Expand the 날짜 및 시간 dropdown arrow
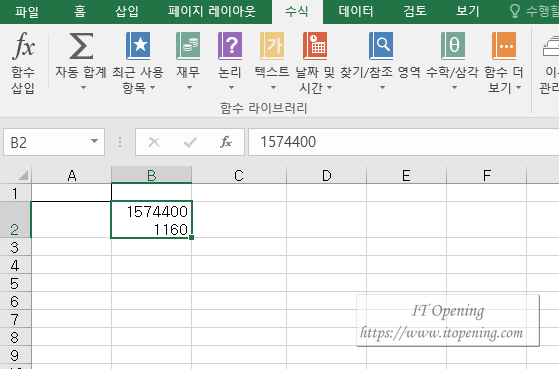Image resolution: width=559 pixels, height=369 pixels. pyautogui.click(x=329, y=87)
